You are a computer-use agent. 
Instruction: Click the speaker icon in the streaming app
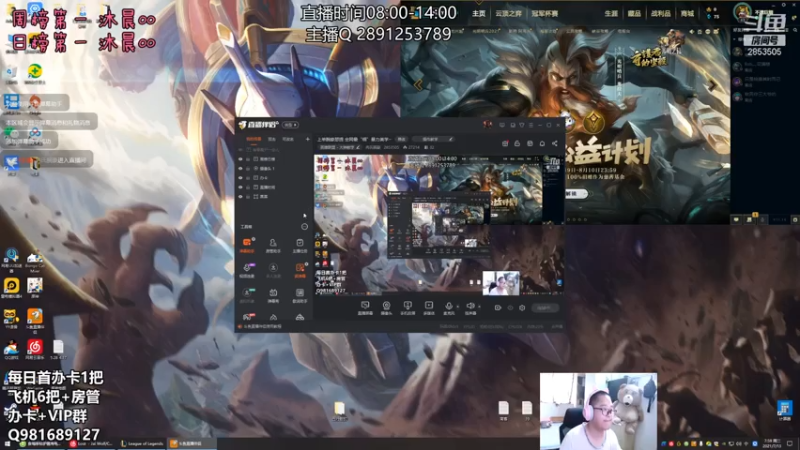pos(470,307)
